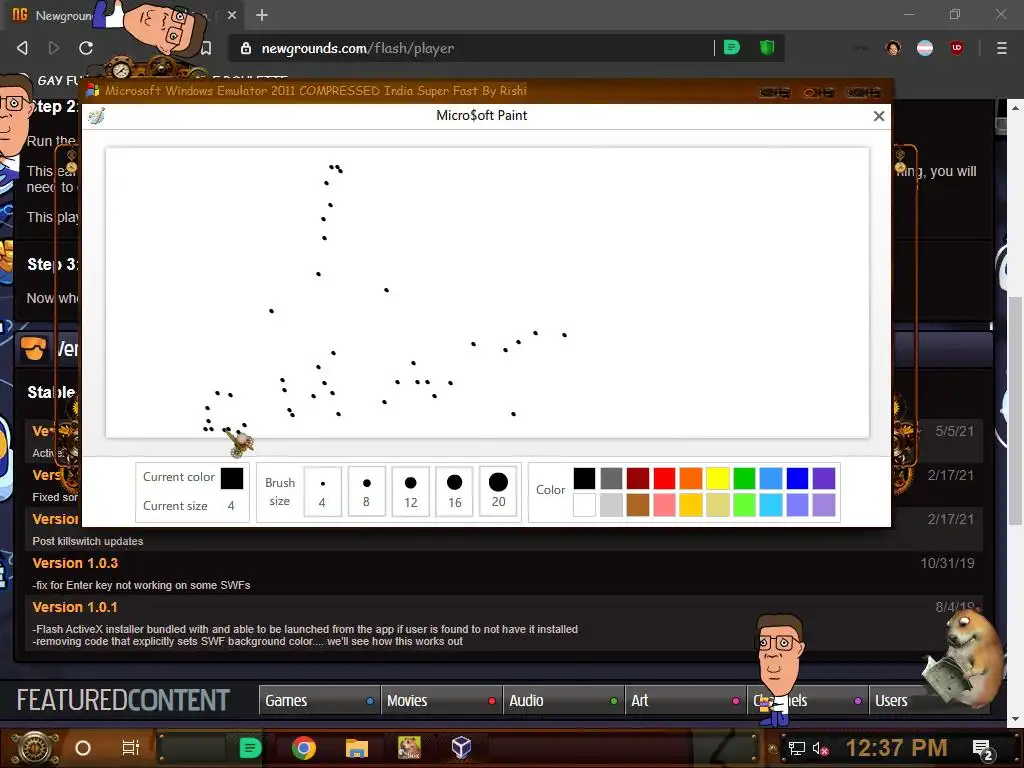Pick the purple color swatch

click(824, 478)
